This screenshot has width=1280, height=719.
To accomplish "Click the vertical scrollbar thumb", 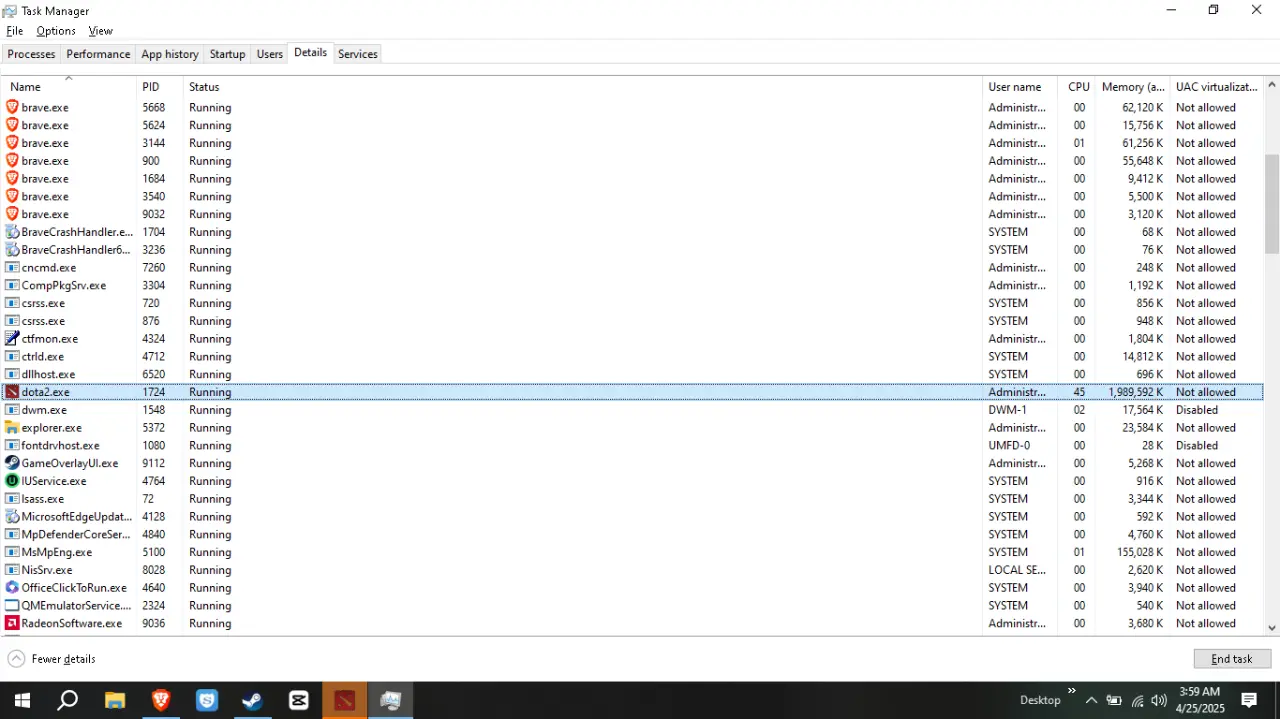I will [x=1272, y=204].
